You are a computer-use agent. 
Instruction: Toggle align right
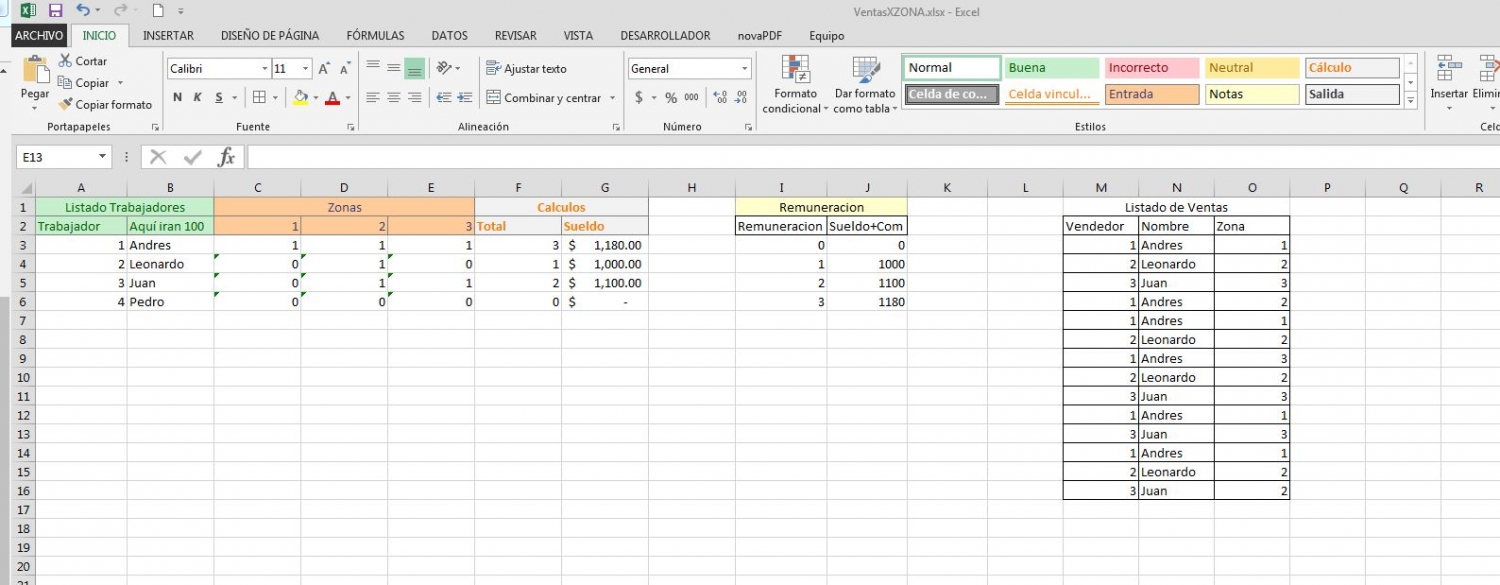[x=414, y=98]
